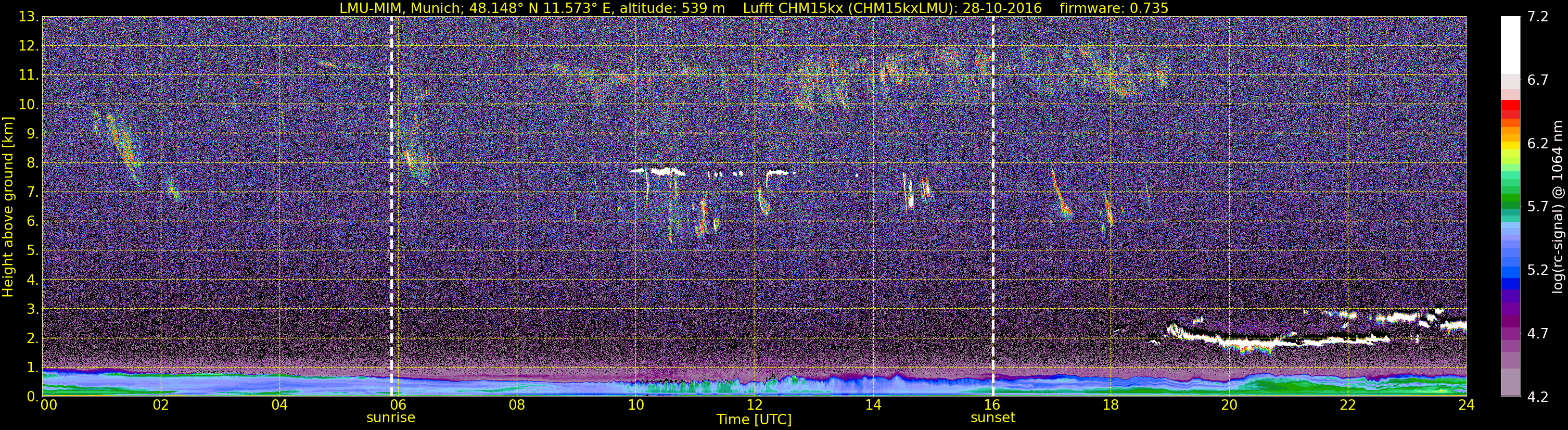
Task: Click the 'sunset' label below the time axis
Action: [x=993, y=418]
